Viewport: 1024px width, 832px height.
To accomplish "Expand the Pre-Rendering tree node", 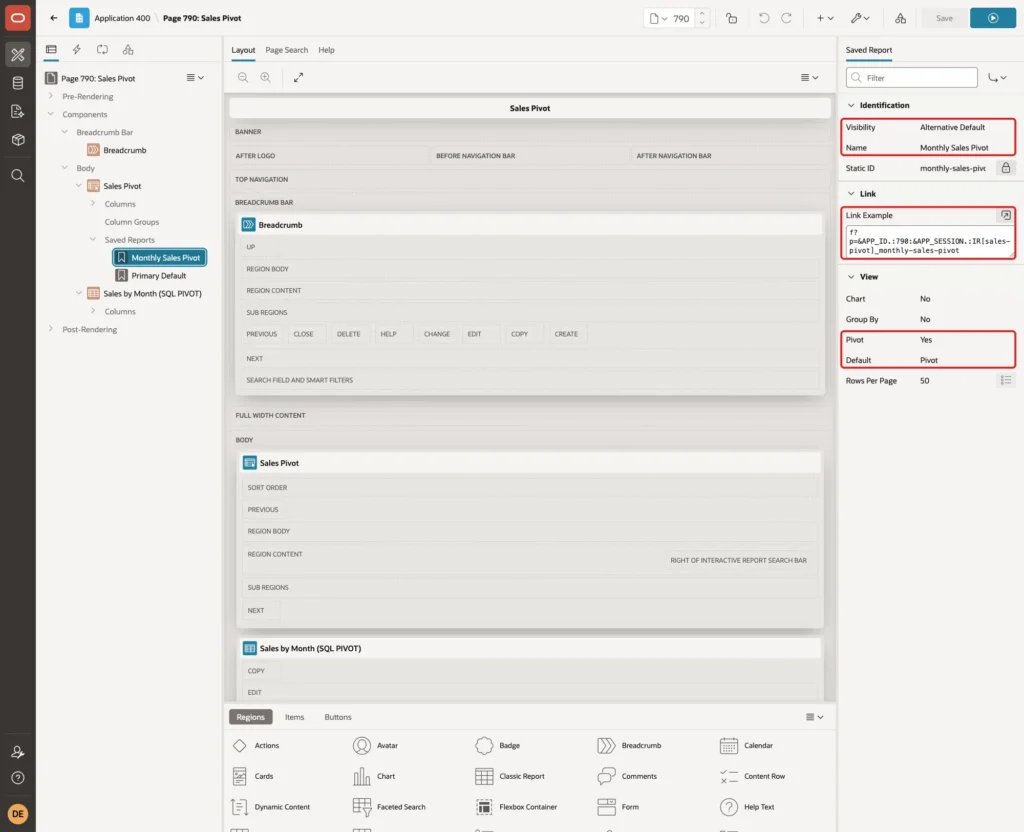I will tap(51, 96).
